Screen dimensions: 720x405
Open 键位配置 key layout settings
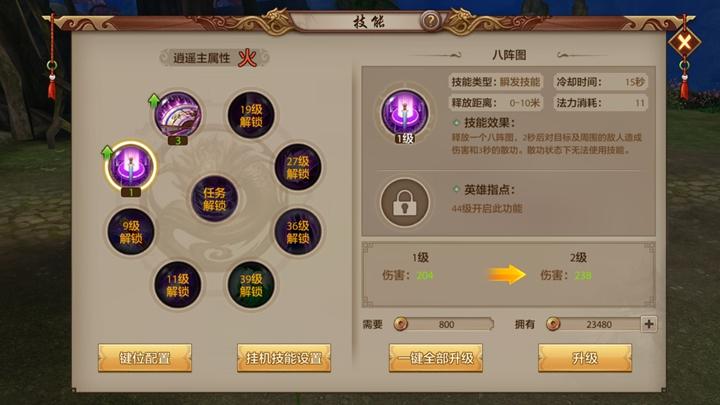click(x=145, y=358)
